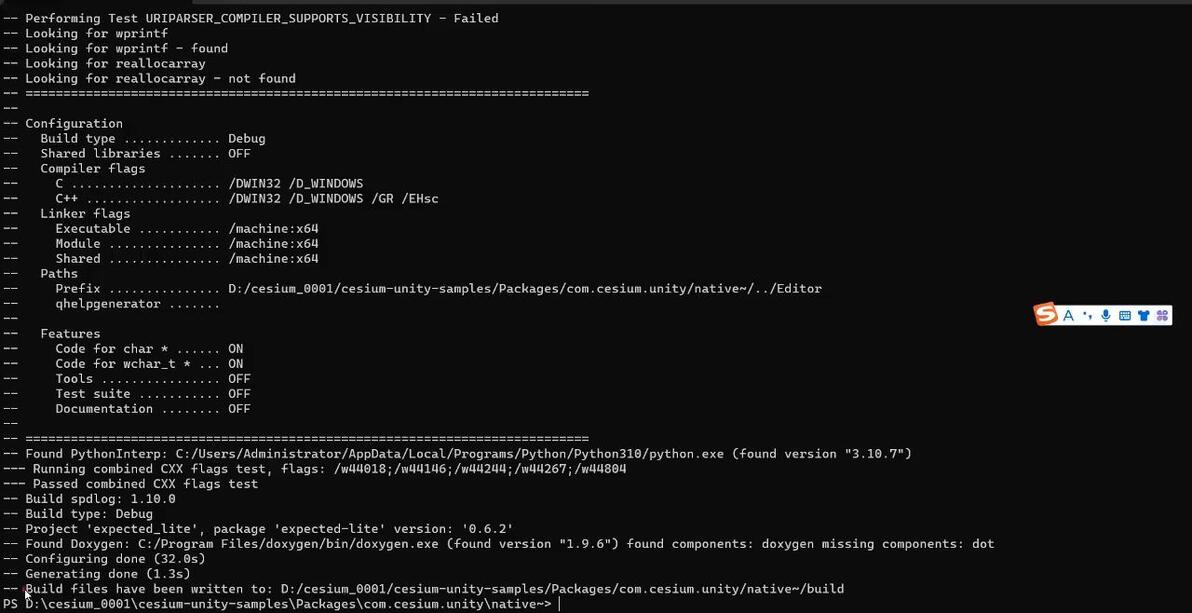Toggle the punctuation mode icon
This screenshot has height=613, width=1192.
pos(1087,316)
